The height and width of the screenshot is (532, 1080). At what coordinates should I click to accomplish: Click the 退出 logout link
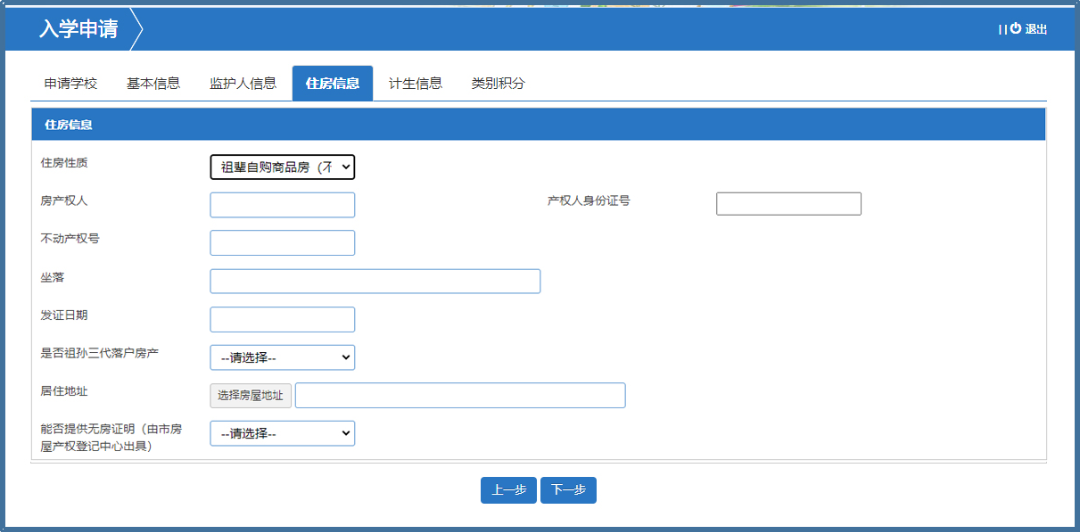tap(1036, 30)
